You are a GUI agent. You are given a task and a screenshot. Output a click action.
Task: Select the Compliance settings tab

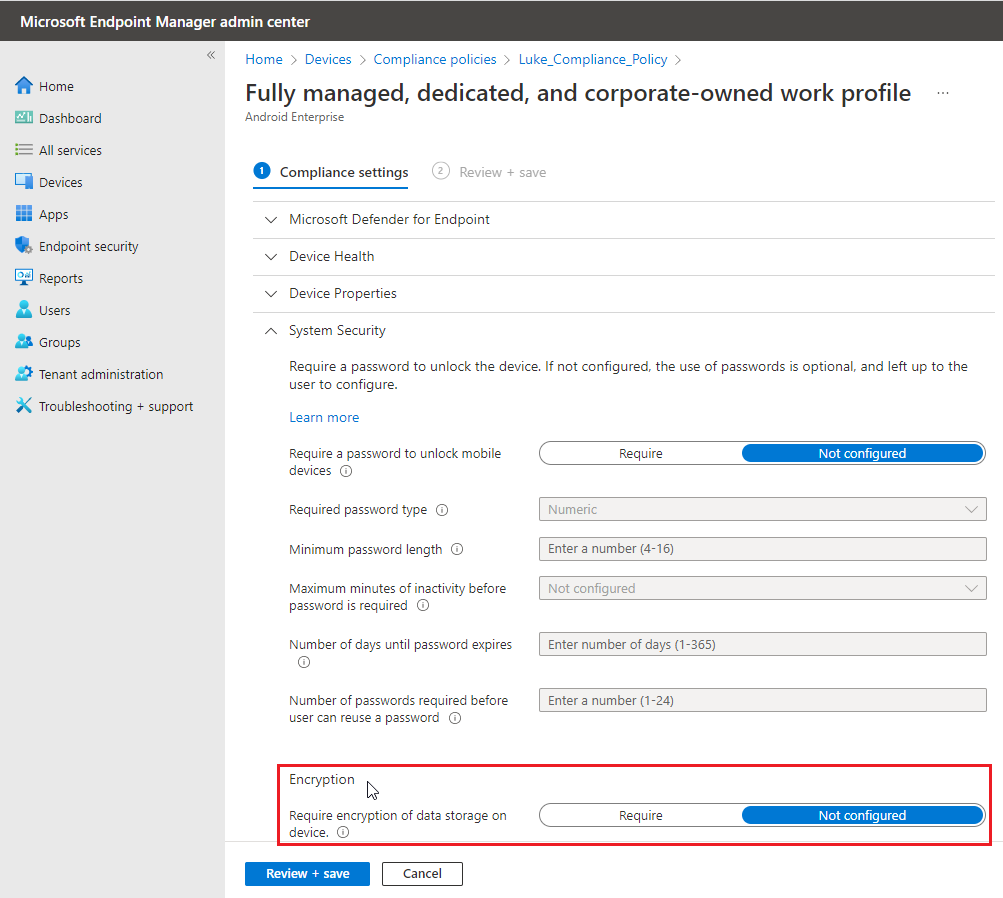pyautogui.click(x=342, y=172)
